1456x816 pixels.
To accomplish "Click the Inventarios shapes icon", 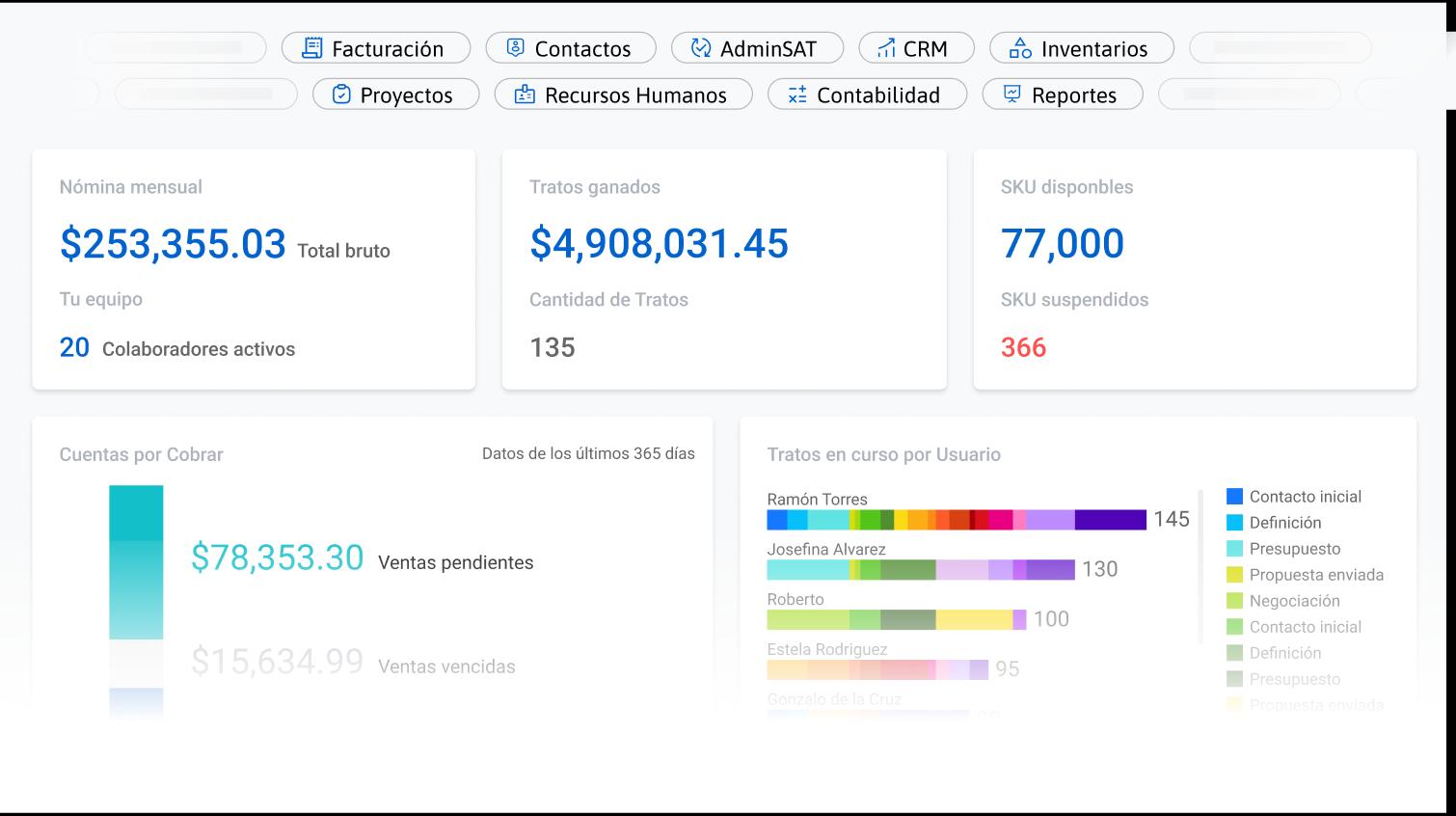I will tap(1020, 47).
